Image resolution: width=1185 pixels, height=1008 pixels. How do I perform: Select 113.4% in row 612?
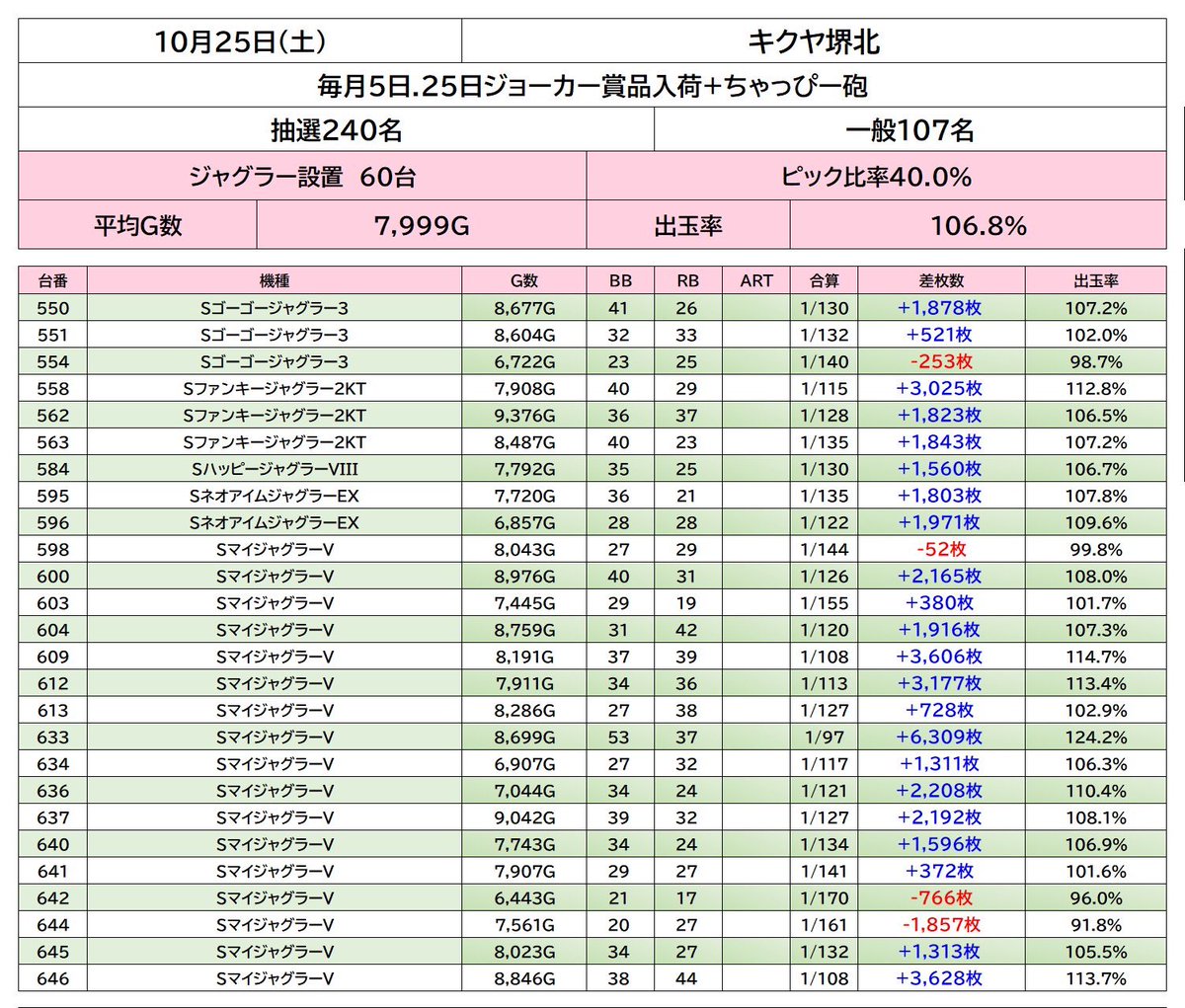[x=1096, y=683]
